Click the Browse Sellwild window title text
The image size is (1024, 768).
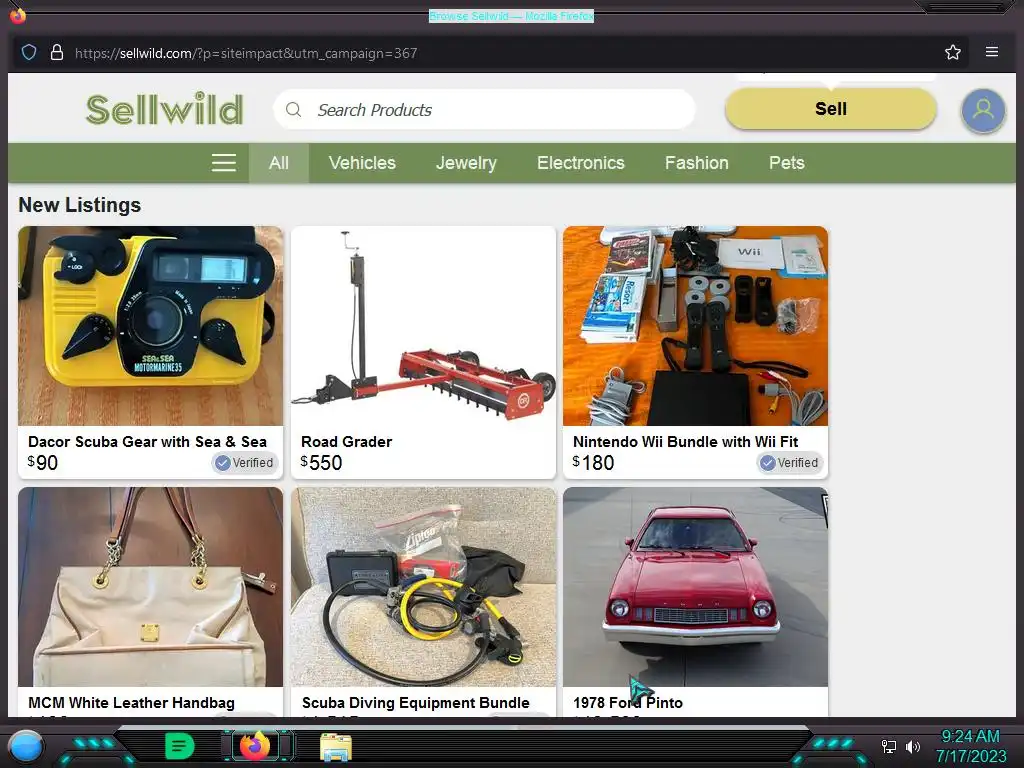[511, 16]
